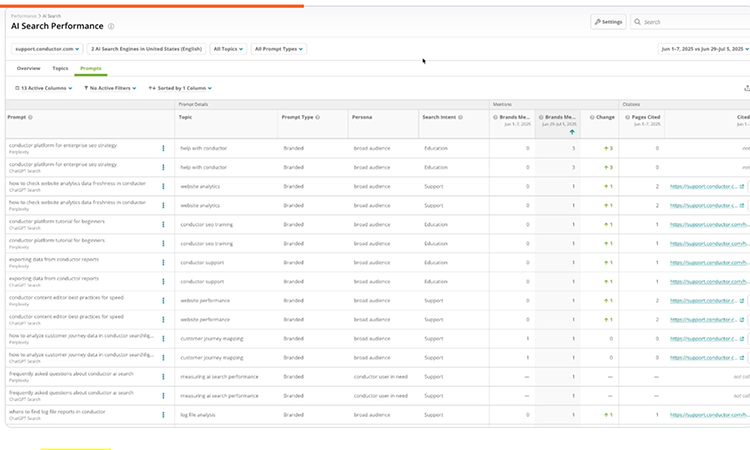
Task: Click external-link icon in customer journey ChatGPT Search row
Action: click(742, 358)
